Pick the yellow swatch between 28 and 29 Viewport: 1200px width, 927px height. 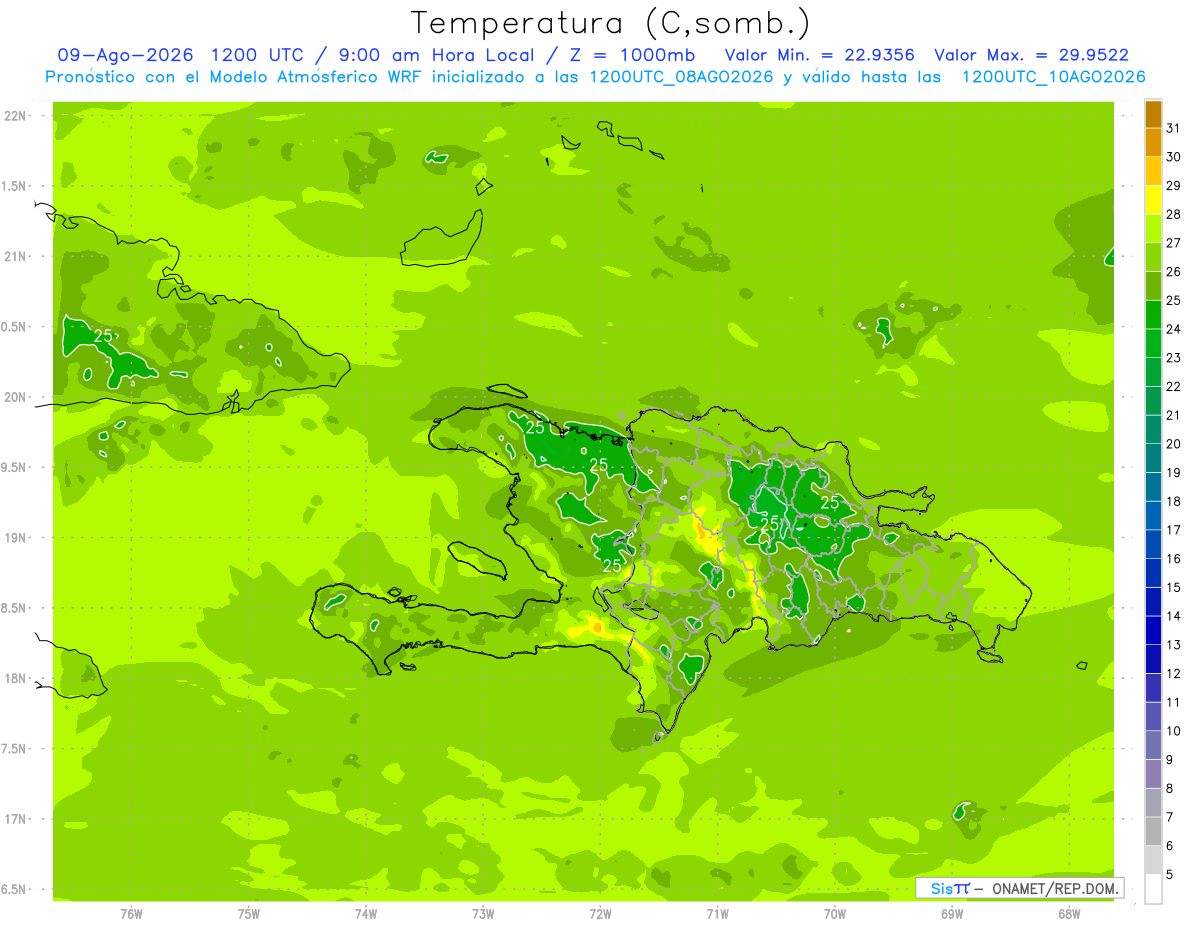pyautogui.click(x=1153, y=200)
